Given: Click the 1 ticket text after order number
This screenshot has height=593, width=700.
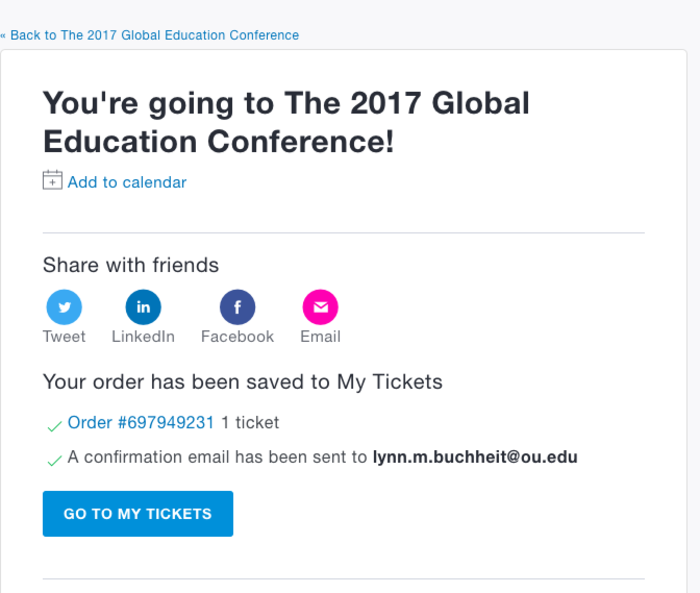Looking at the screenshot, I should coord(250,423).
